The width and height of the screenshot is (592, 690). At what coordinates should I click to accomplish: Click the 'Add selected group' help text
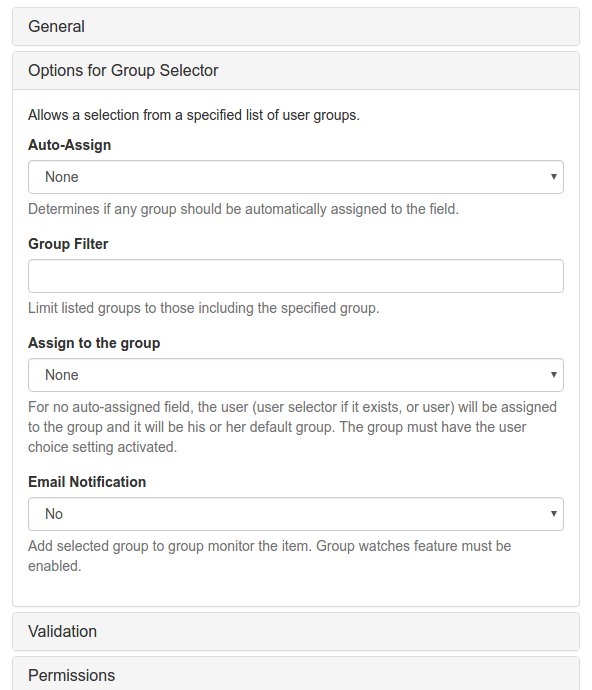[x=269, y=556]
